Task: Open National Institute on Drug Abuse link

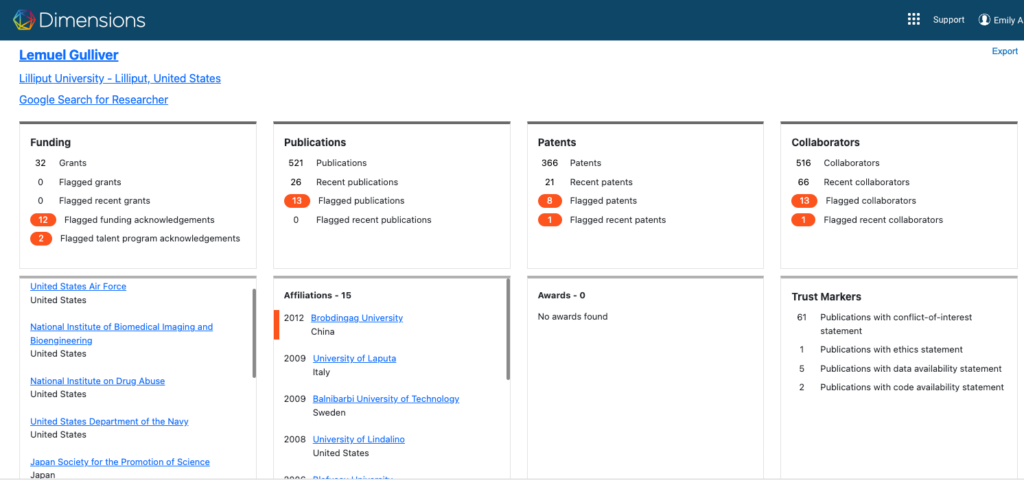Action: (x=97, y=381)
